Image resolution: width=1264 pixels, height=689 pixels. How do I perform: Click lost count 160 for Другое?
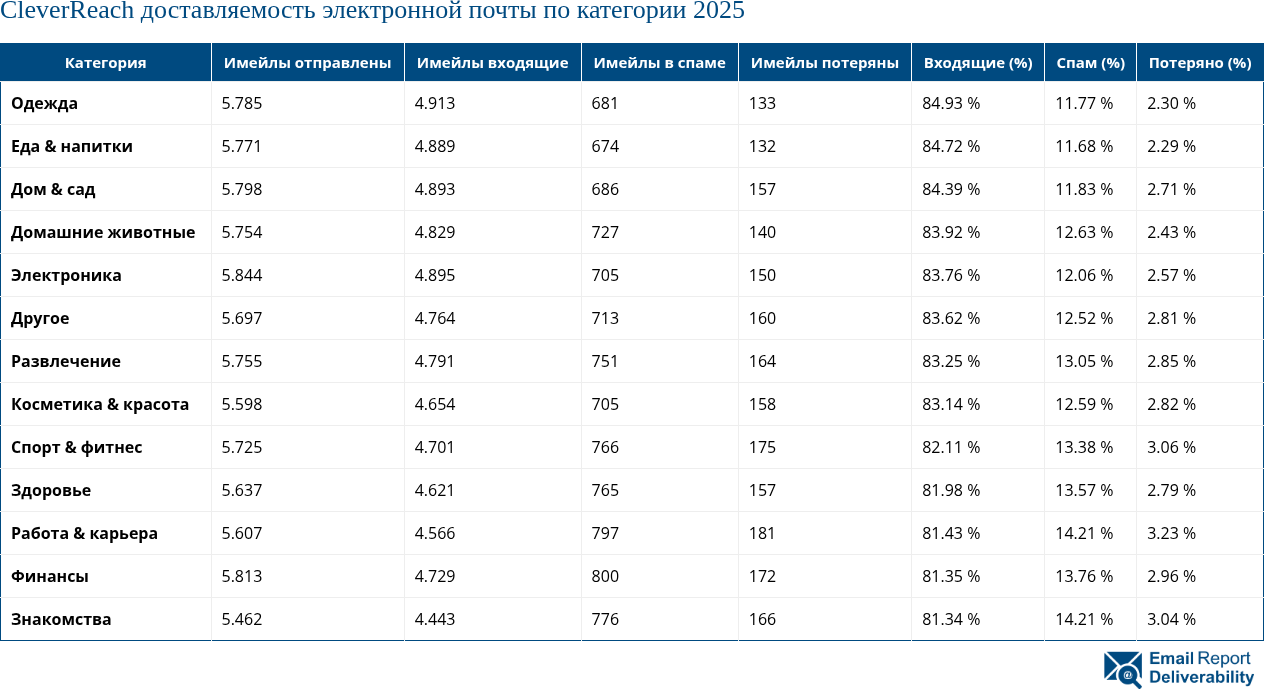[x=762, y=318]
